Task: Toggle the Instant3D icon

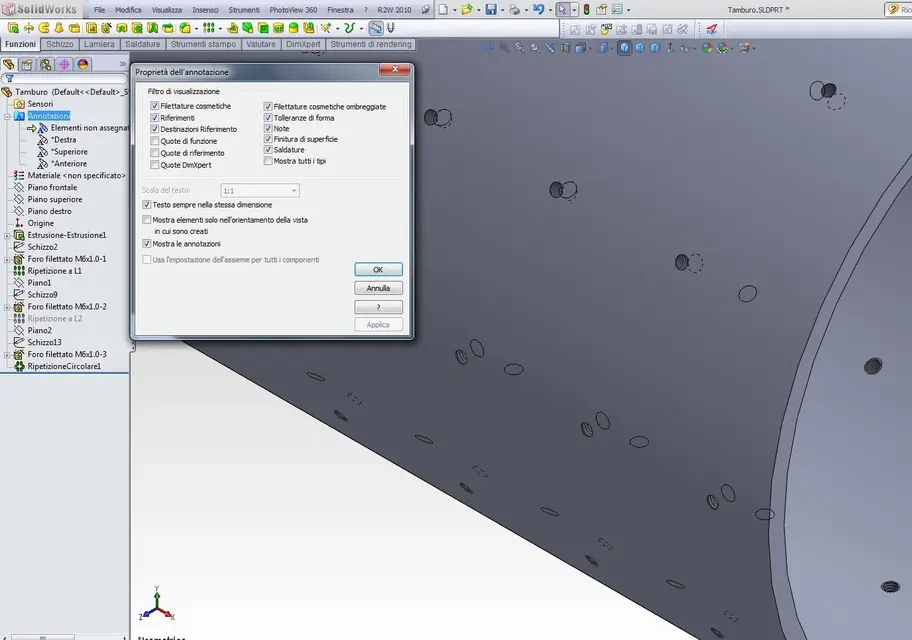Action: 376,28
